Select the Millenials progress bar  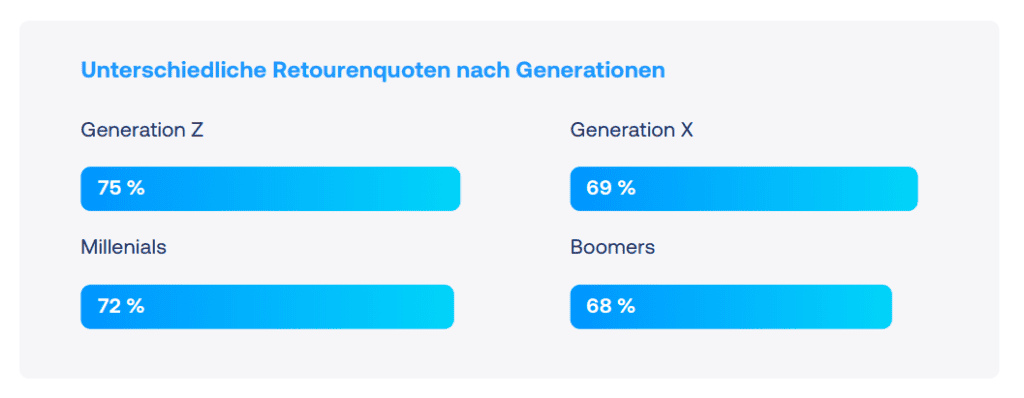[267, 307]
